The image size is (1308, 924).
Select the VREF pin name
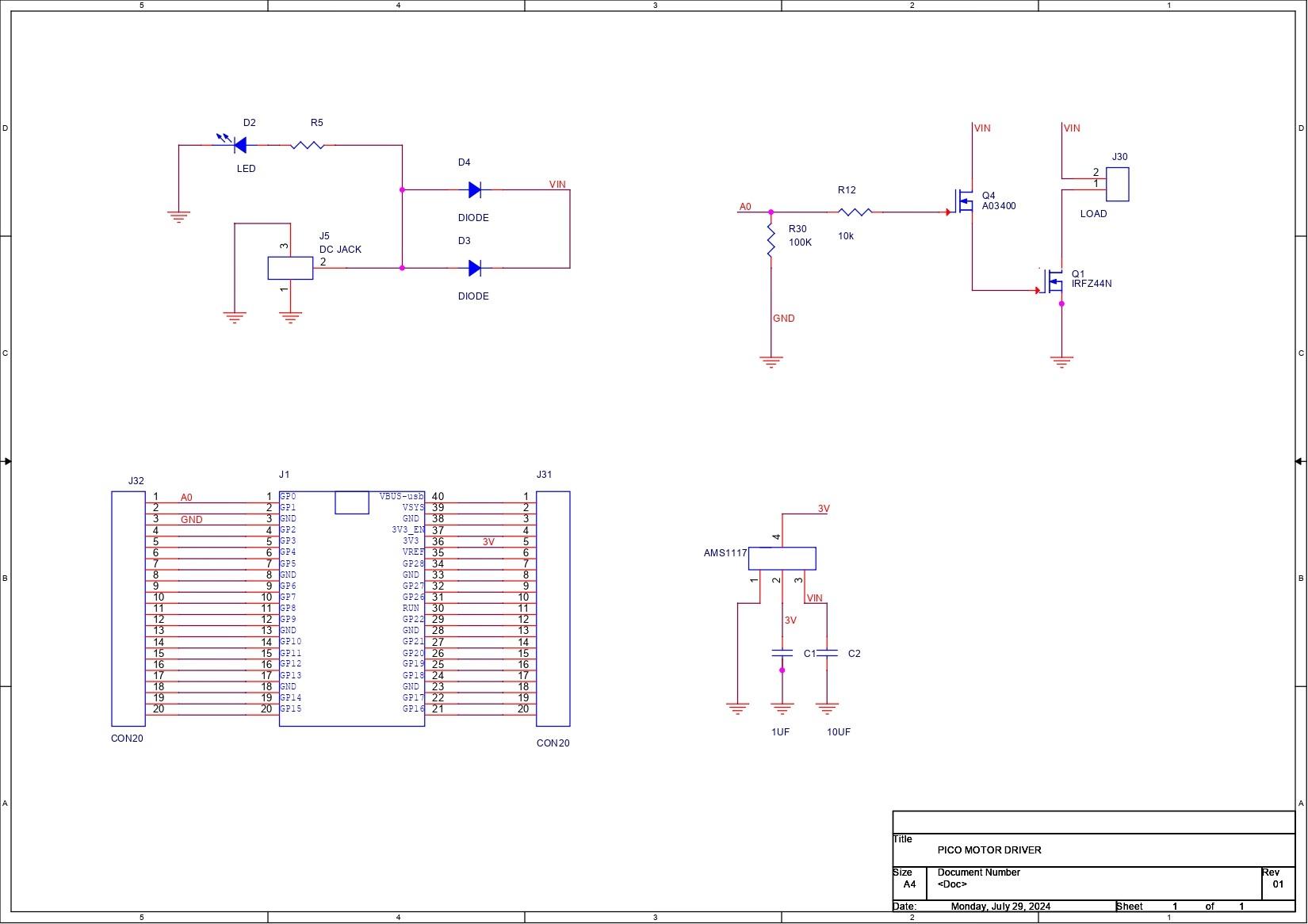tap(413, 552)
